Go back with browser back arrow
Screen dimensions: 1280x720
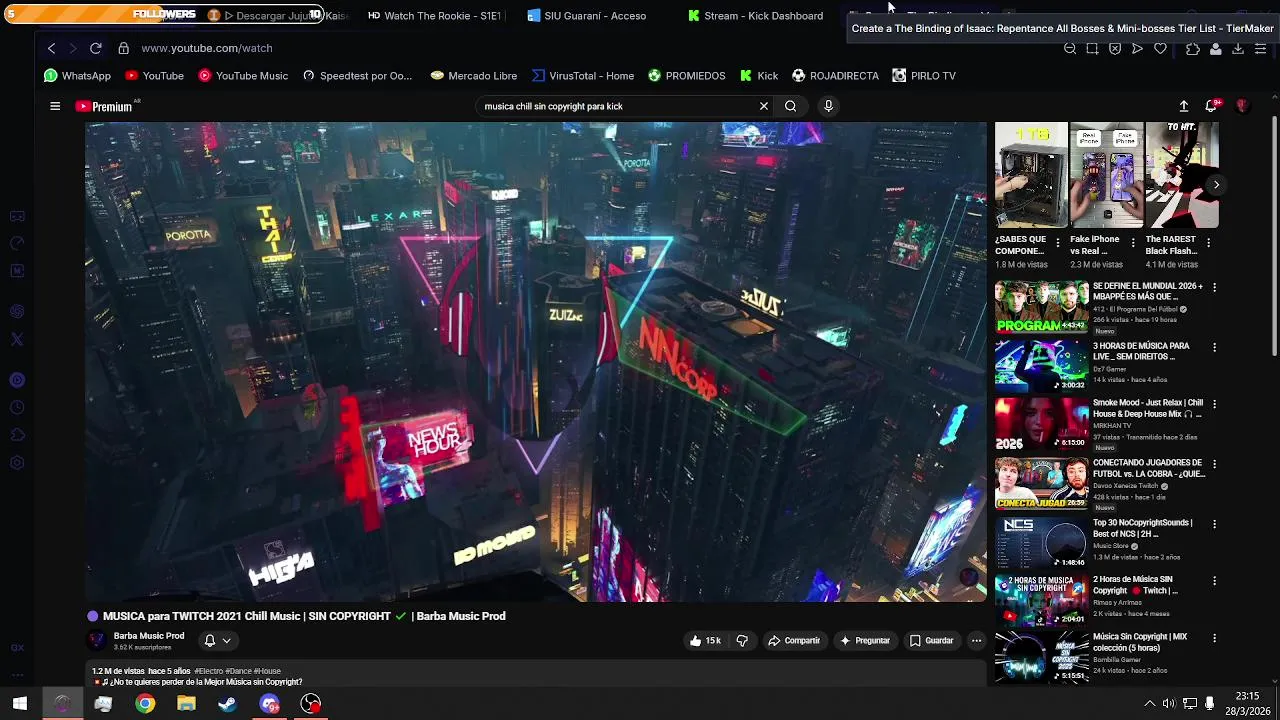(x=51, y=48)
